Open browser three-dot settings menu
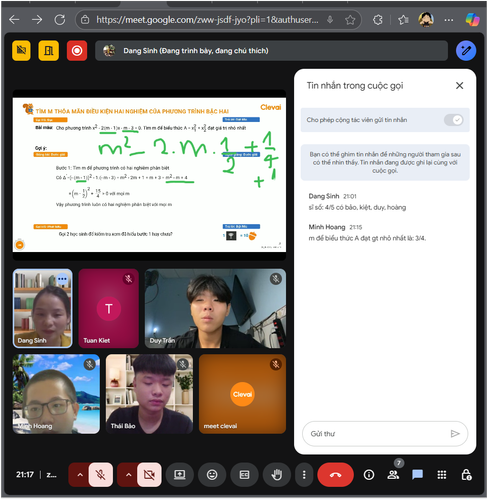 [449, 20]
